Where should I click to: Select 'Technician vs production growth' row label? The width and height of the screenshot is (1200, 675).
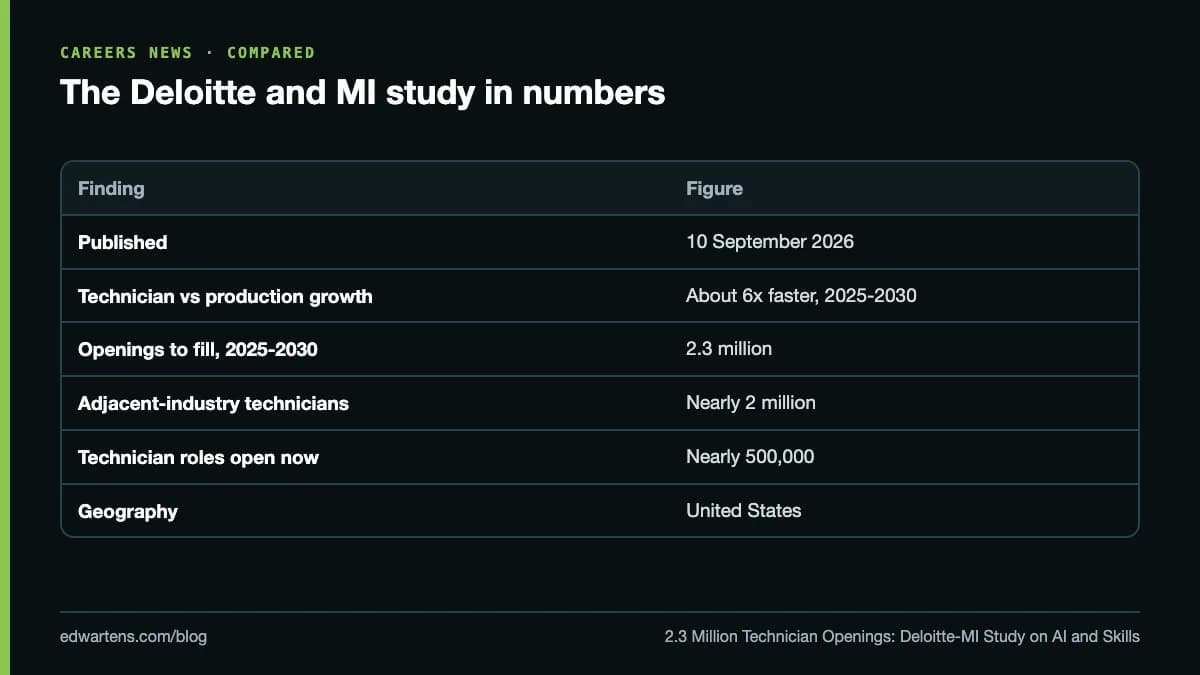click(x=225, y=296)
